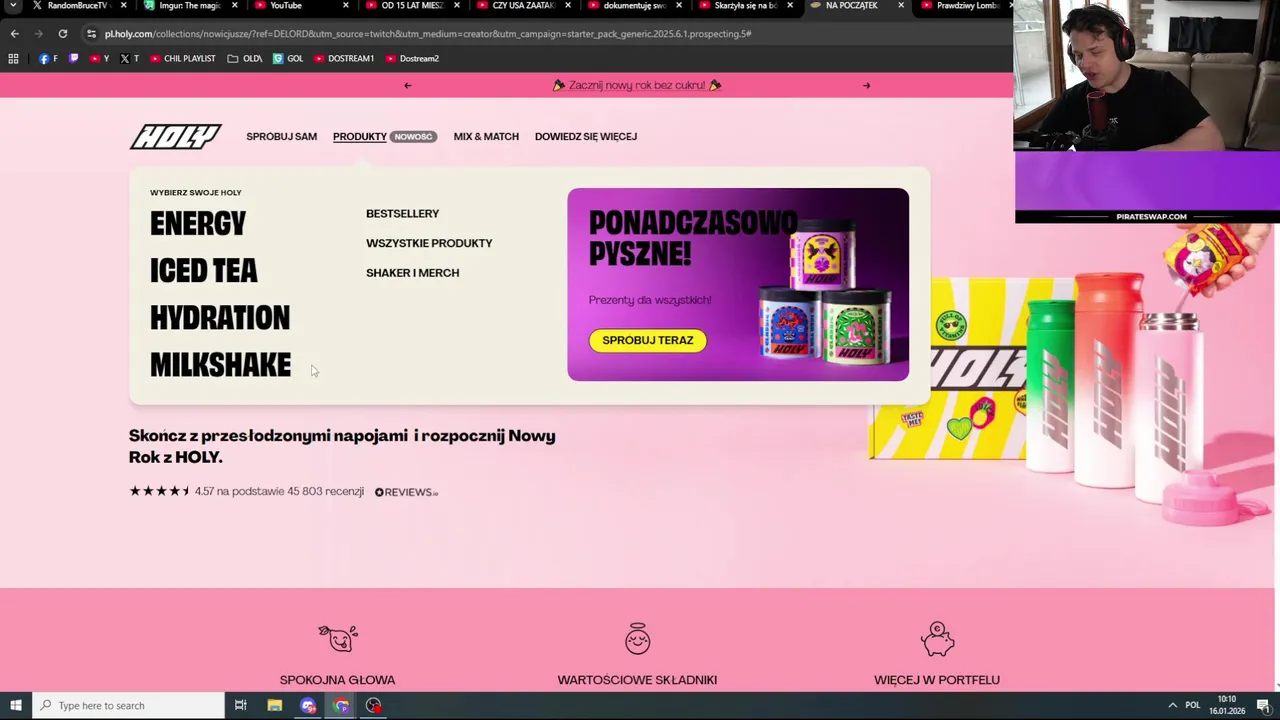
Task: Click the address bar URL
Action: [x=428, y=34]
